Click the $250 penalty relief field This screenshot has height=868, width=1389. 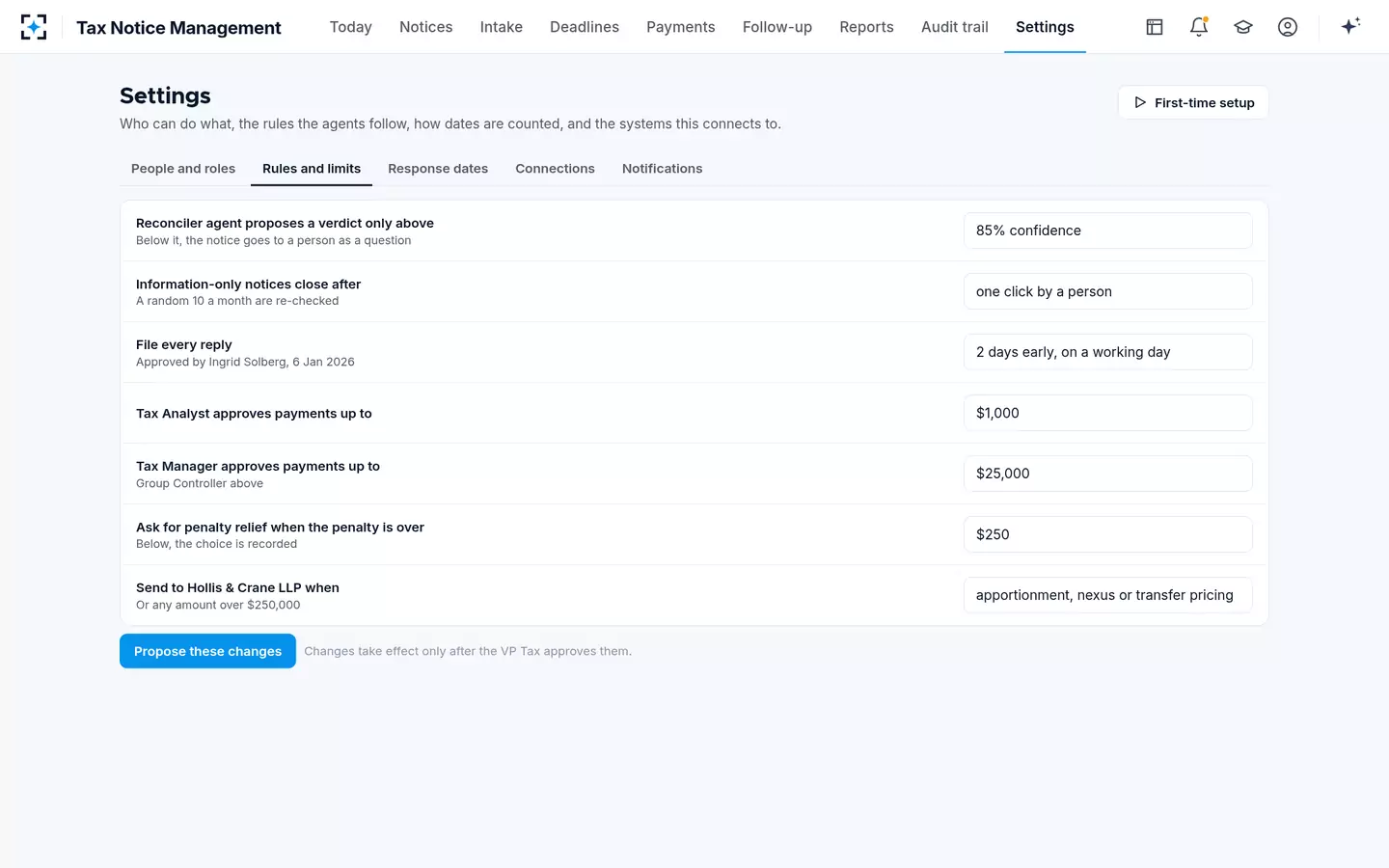(x=1107, y=534)
